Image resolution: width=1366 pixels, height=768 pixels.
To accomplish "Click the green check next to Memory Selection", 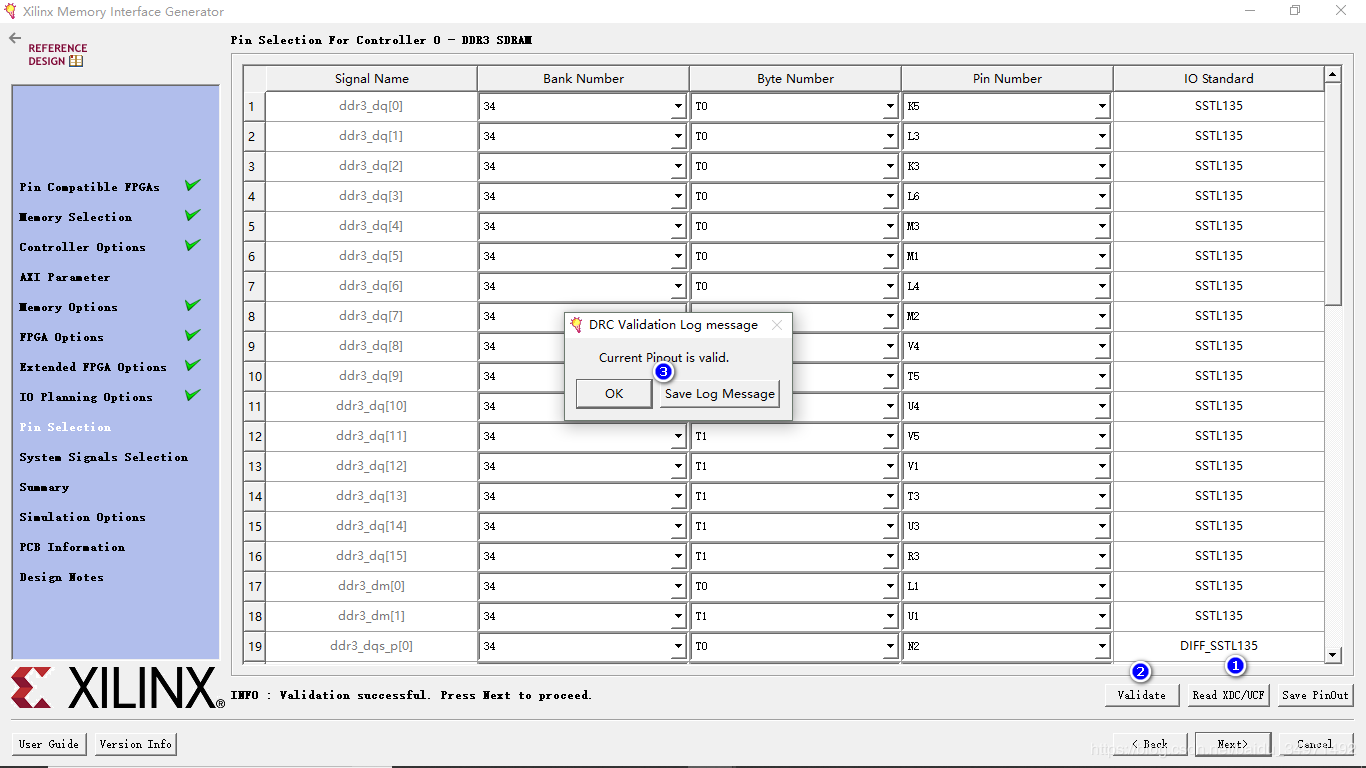I will pyautogui.click(x=192, y=215).
